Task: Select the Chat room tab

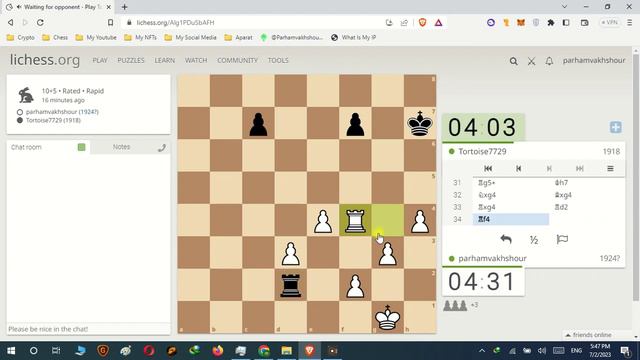Action: tap(26, 147)
